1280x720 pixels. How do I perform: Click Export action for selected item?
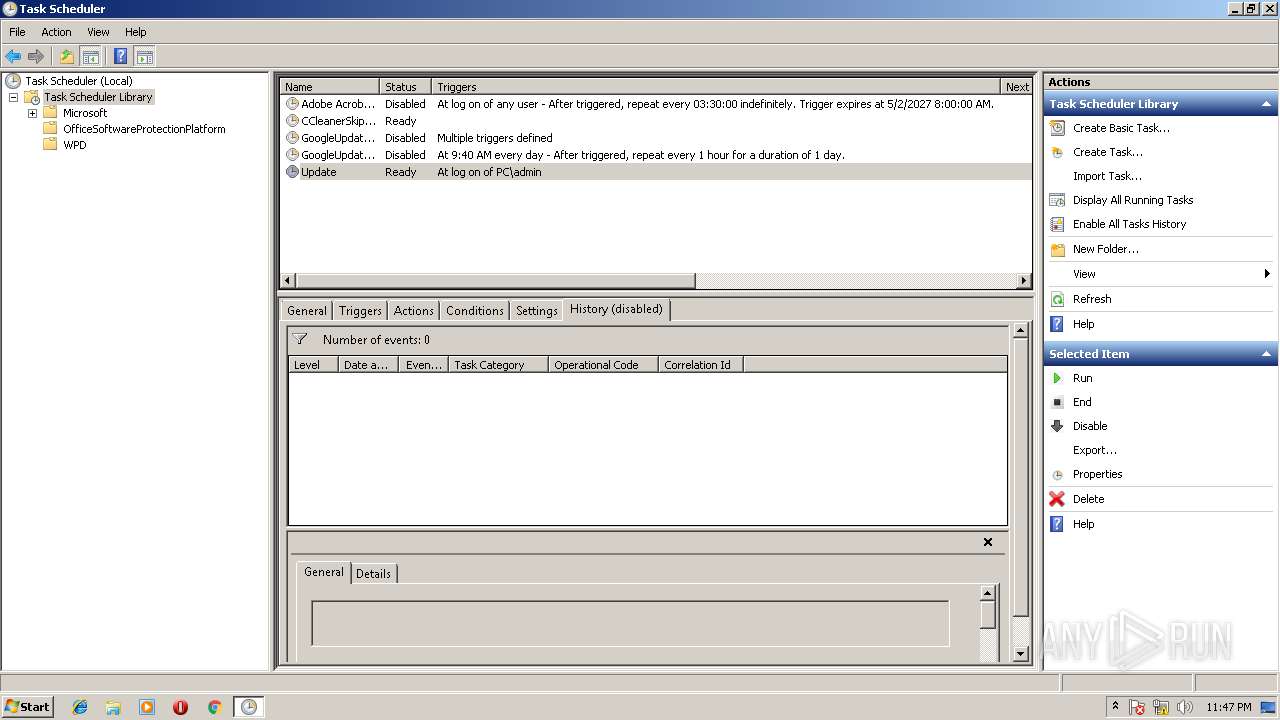point(1095,450)
